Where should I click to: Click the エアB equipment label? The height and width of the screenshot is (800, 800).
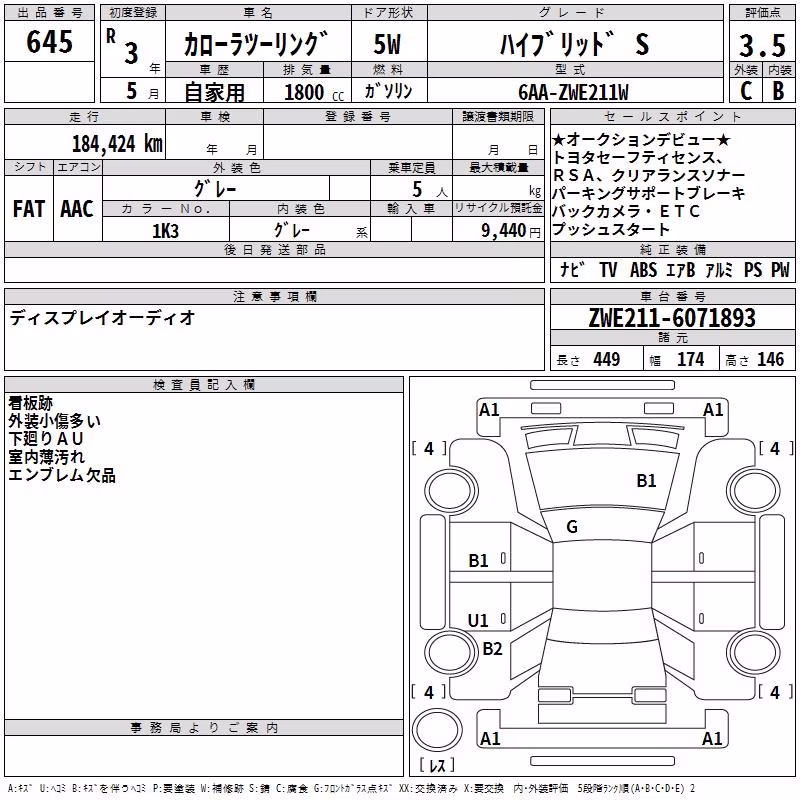(681, 269)
